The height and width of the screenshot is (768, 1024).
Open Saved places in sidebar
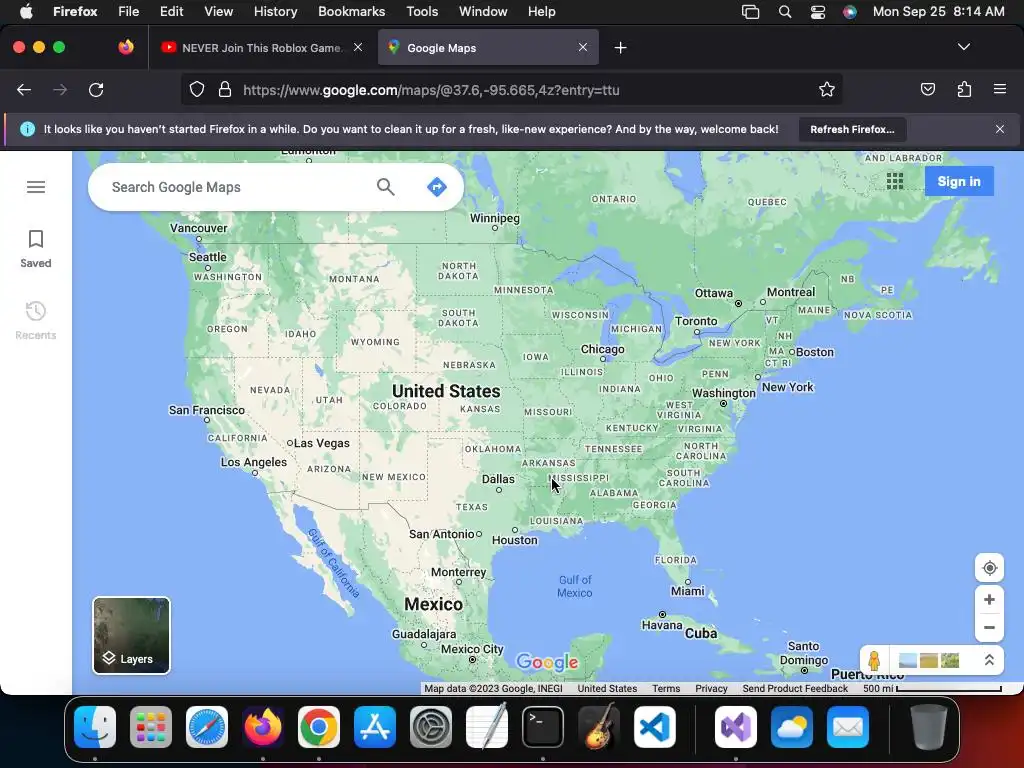pyautogui.click(x=36, y=249)
